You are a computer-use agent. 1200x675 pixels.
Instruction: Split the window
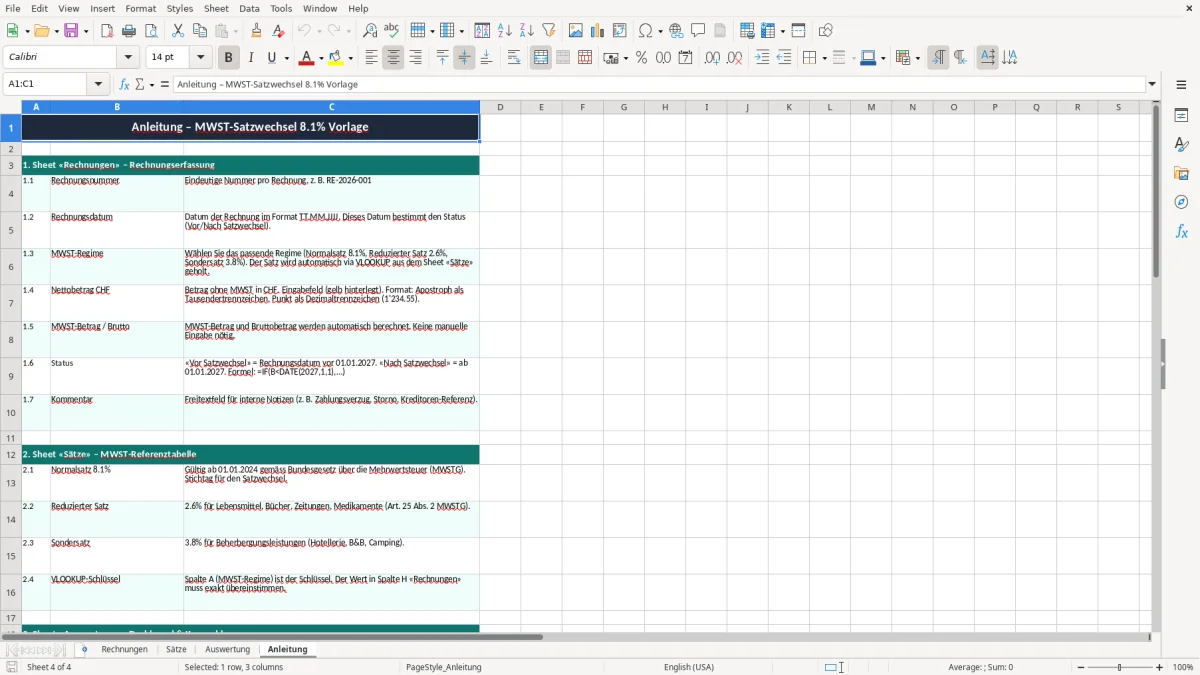coord(799,31)
